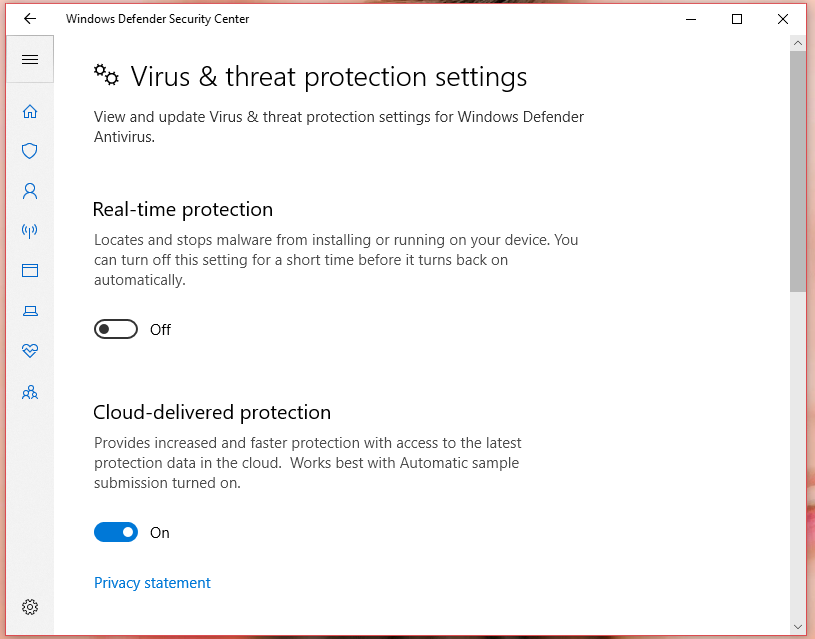The height and width of the screenshot is (639, 815).
Task: Click the scrollbar up arrow
Action: (799, 43)
